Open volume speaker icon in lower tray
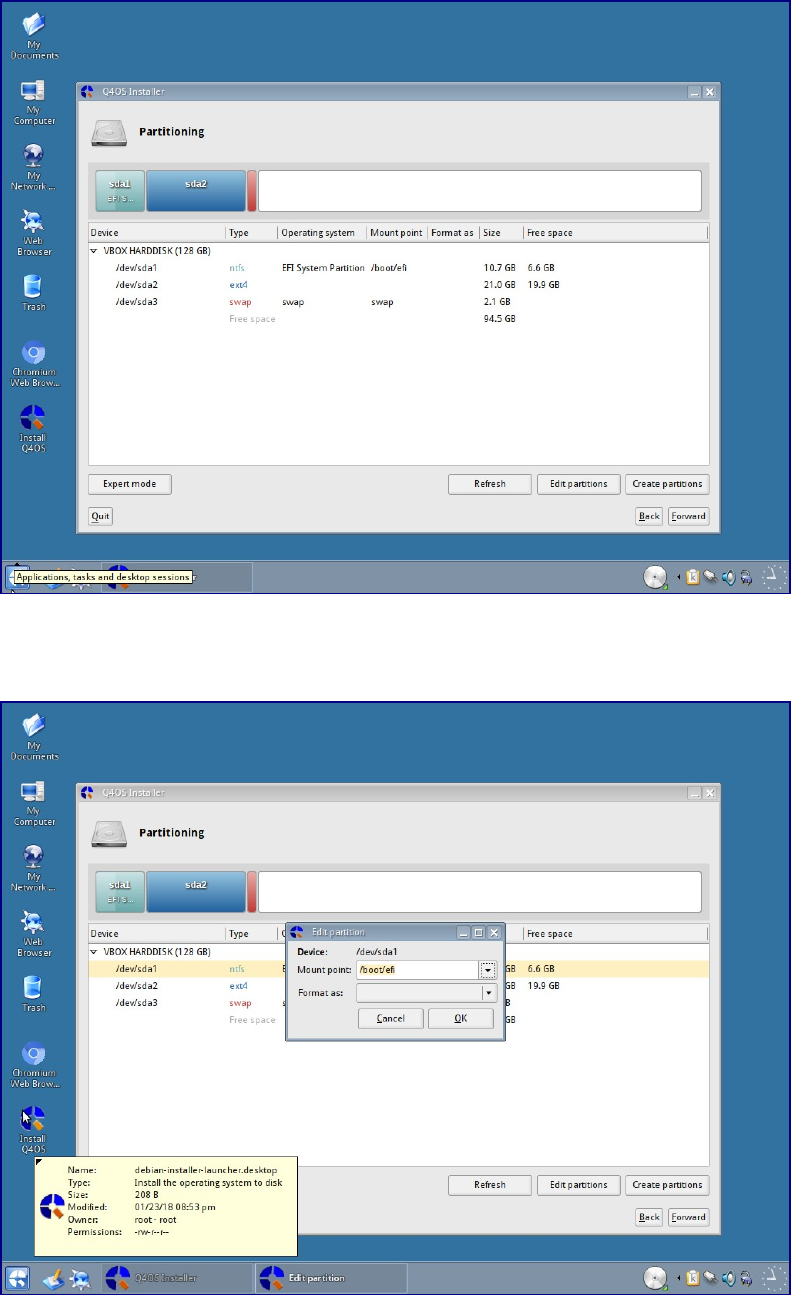 [x=729, y=1277]
